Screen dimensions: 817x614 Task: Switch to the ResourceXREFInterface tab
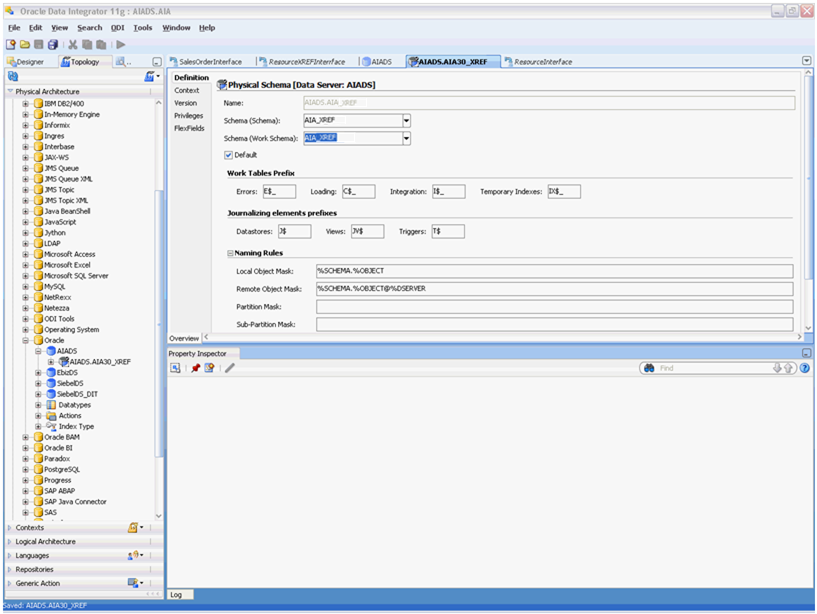pos(302,62)
